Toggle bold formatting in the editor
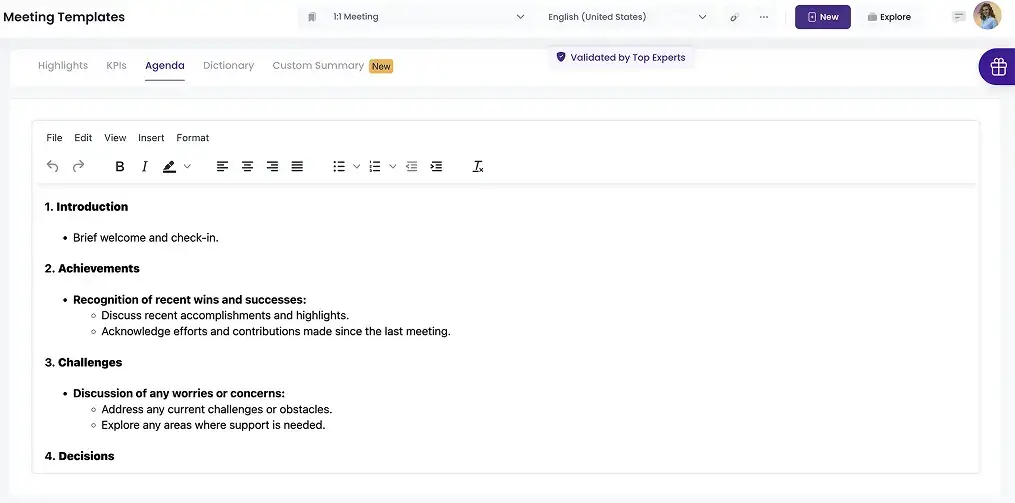The height and width of the screenshot is (503, 1015). pyautogui.click(x=120, y=167)
